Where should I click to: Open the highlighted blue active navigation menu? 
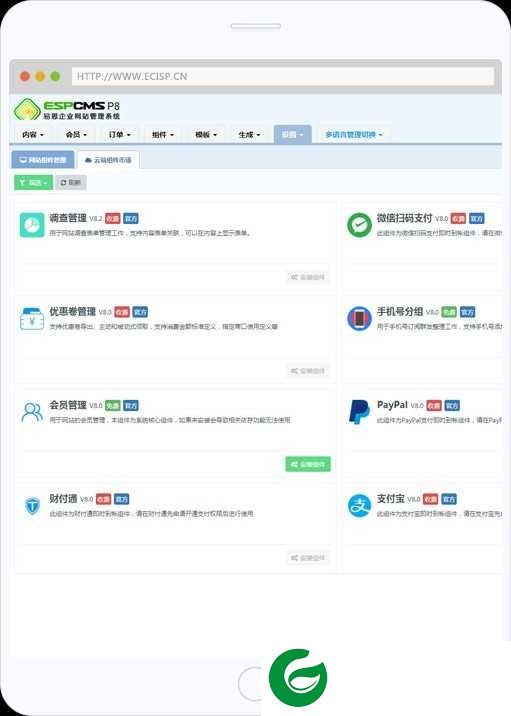tap(293, 135)
